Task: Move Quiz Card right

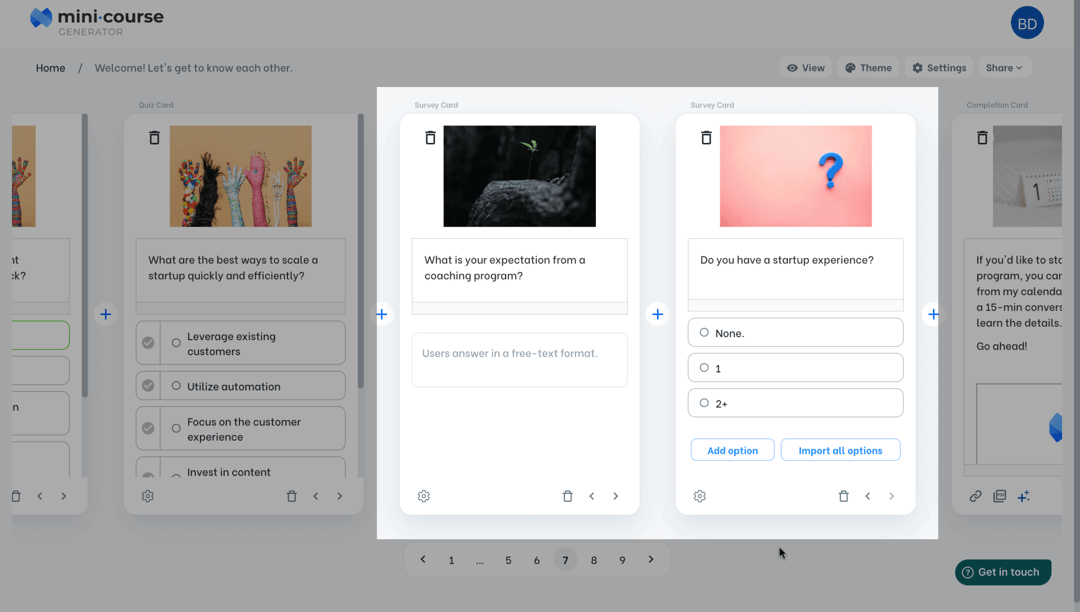Action: click(340, 496)
